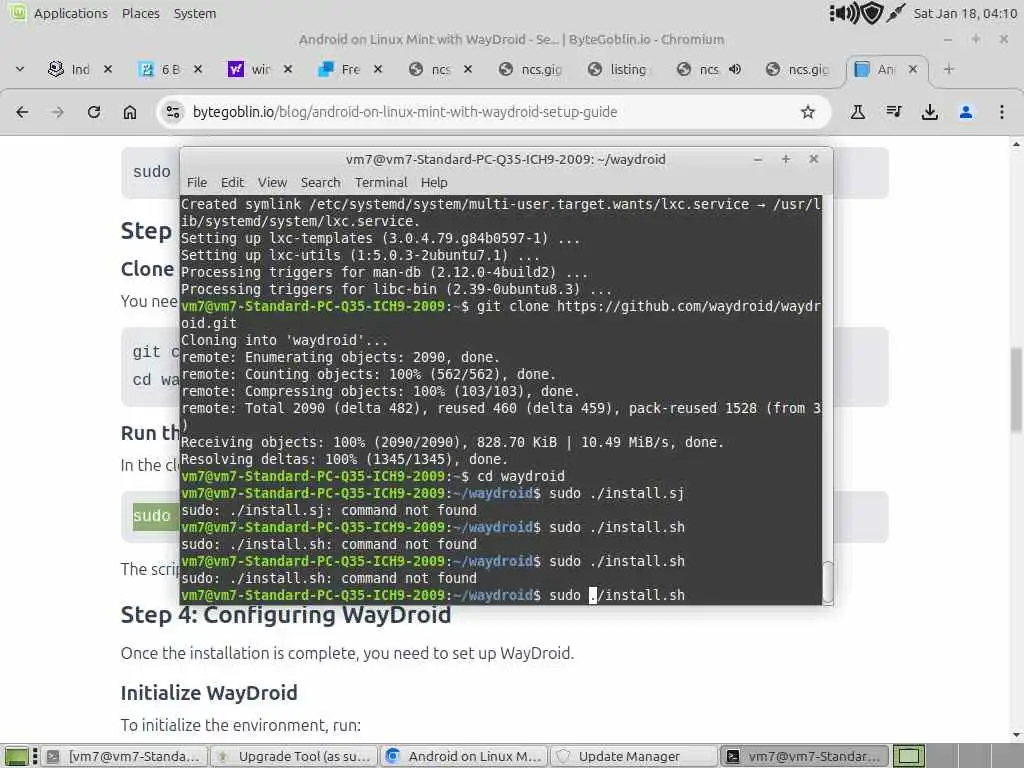Reload the bytegoblin.io page

[x=94, y=112]
